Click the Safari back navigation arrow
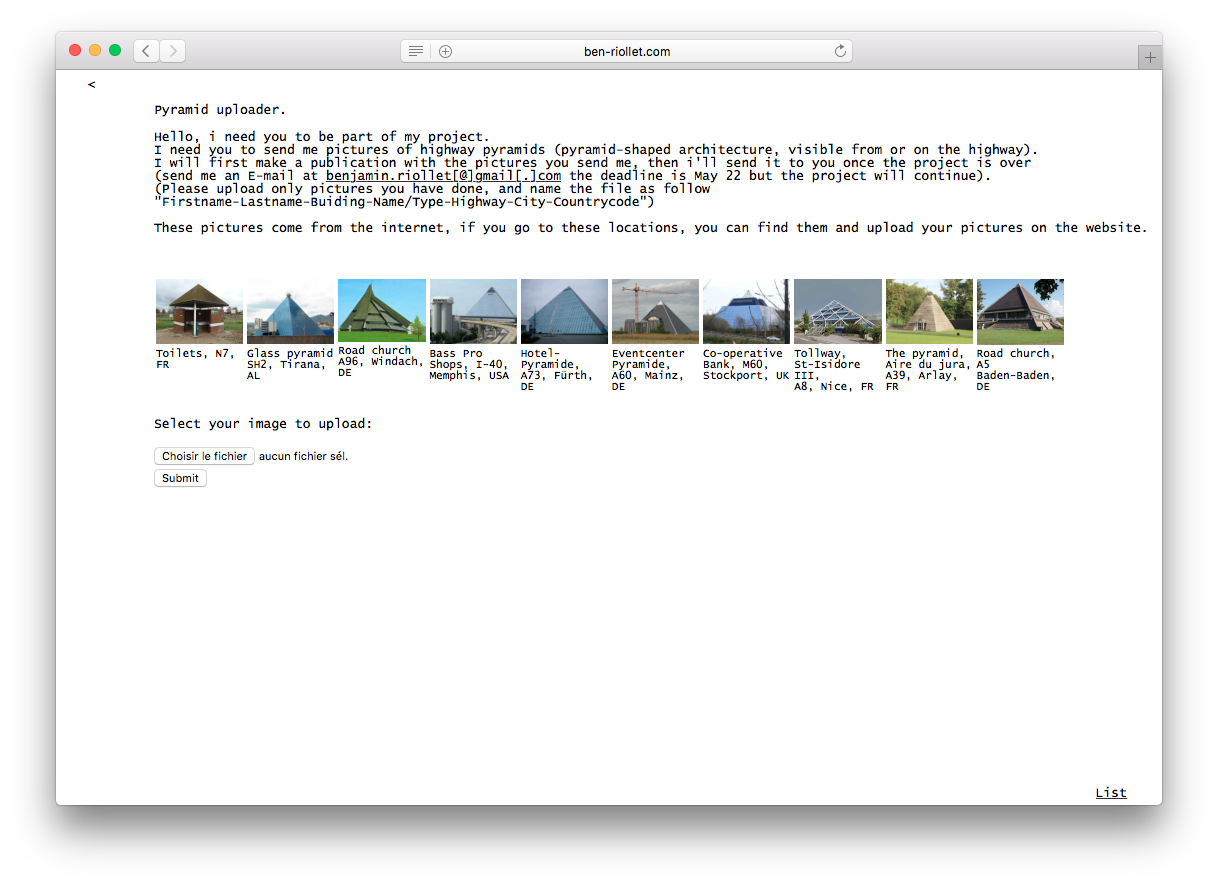 (147, 51)
